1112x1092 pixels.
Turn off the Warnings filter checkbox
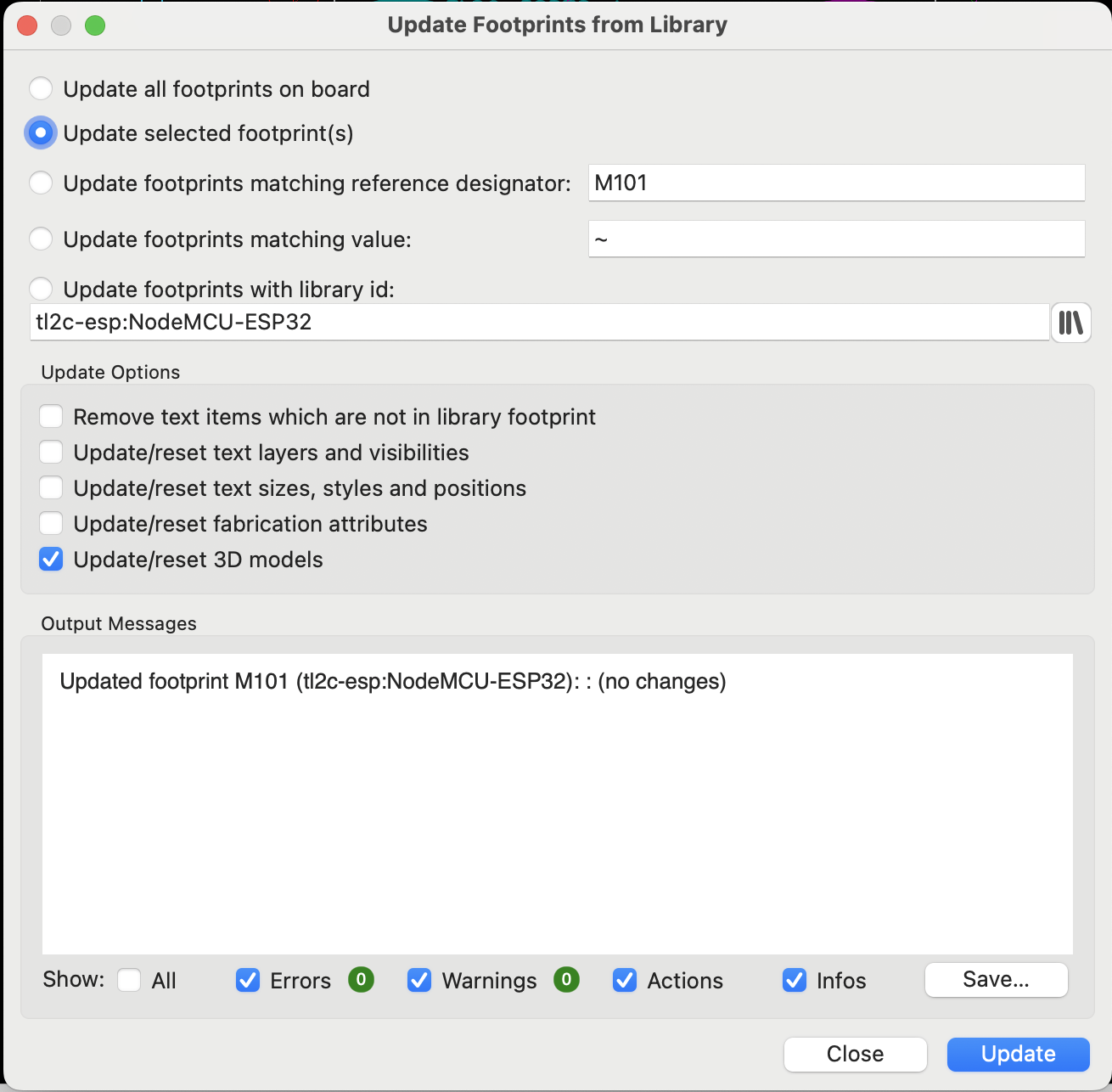pyautogui.click(x=419, y=981)
